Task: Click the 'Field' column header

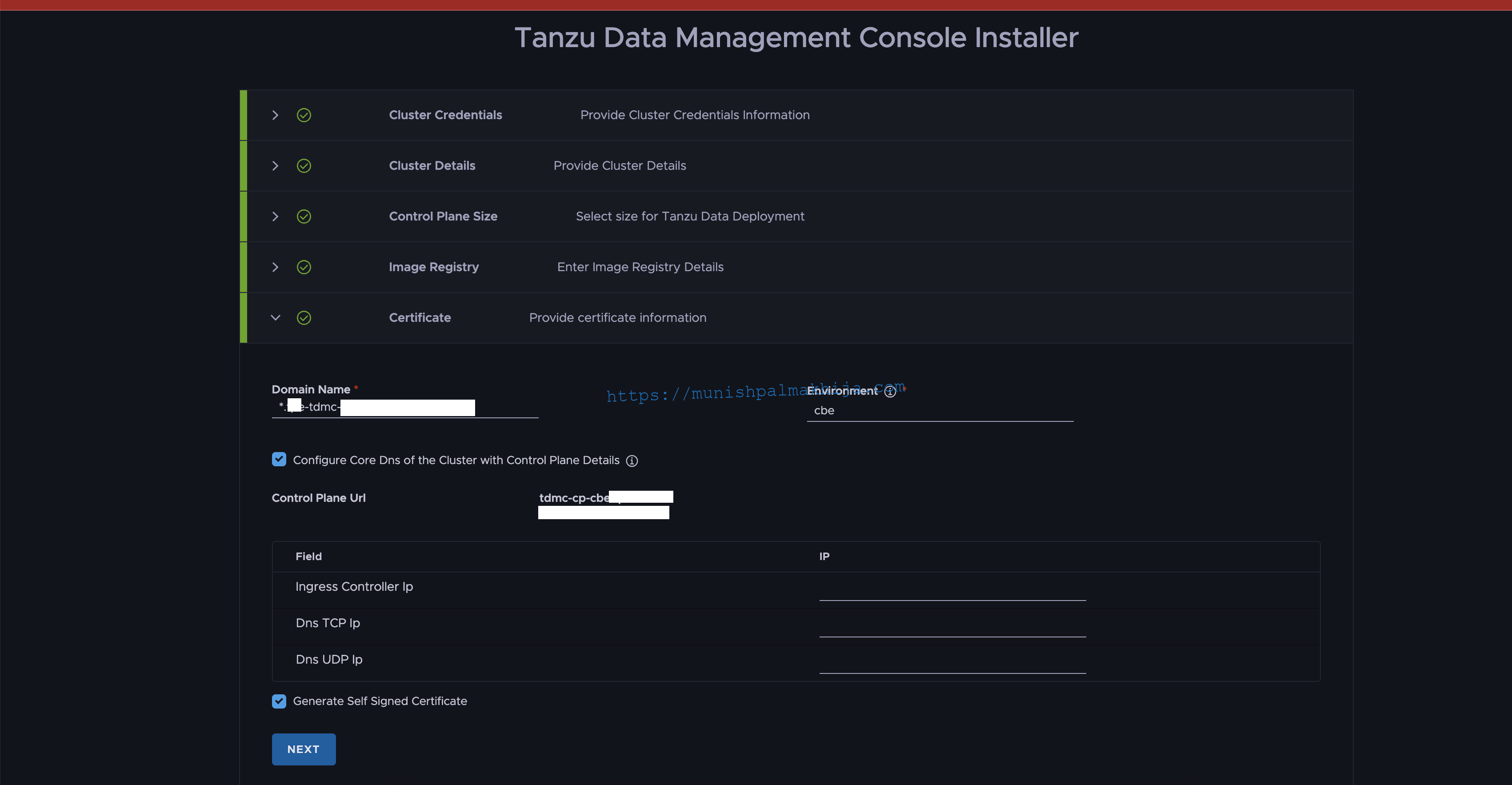Action: click(309, 556)
